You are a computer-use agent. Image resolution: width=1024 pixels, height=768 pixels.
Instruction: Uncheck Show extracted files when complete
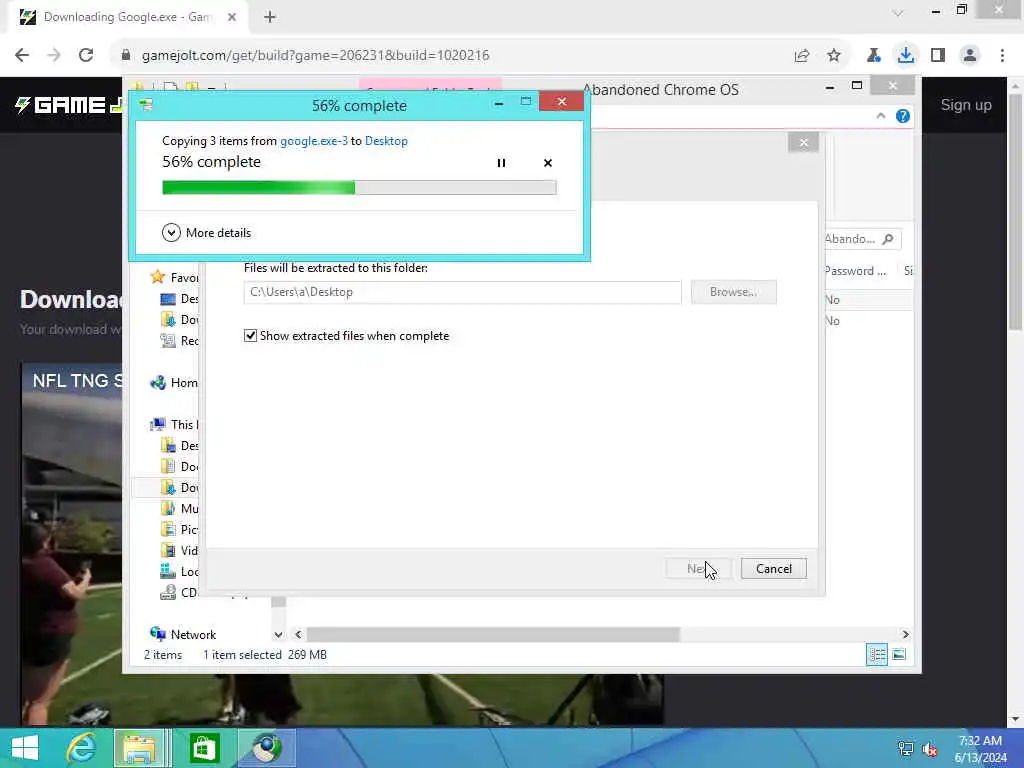(x=250, y=336)
